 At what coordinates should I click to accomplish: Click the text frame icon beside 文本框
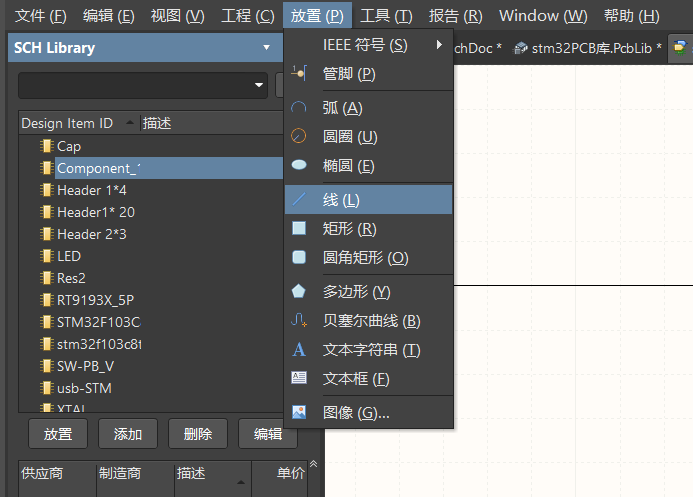[299, 378]
